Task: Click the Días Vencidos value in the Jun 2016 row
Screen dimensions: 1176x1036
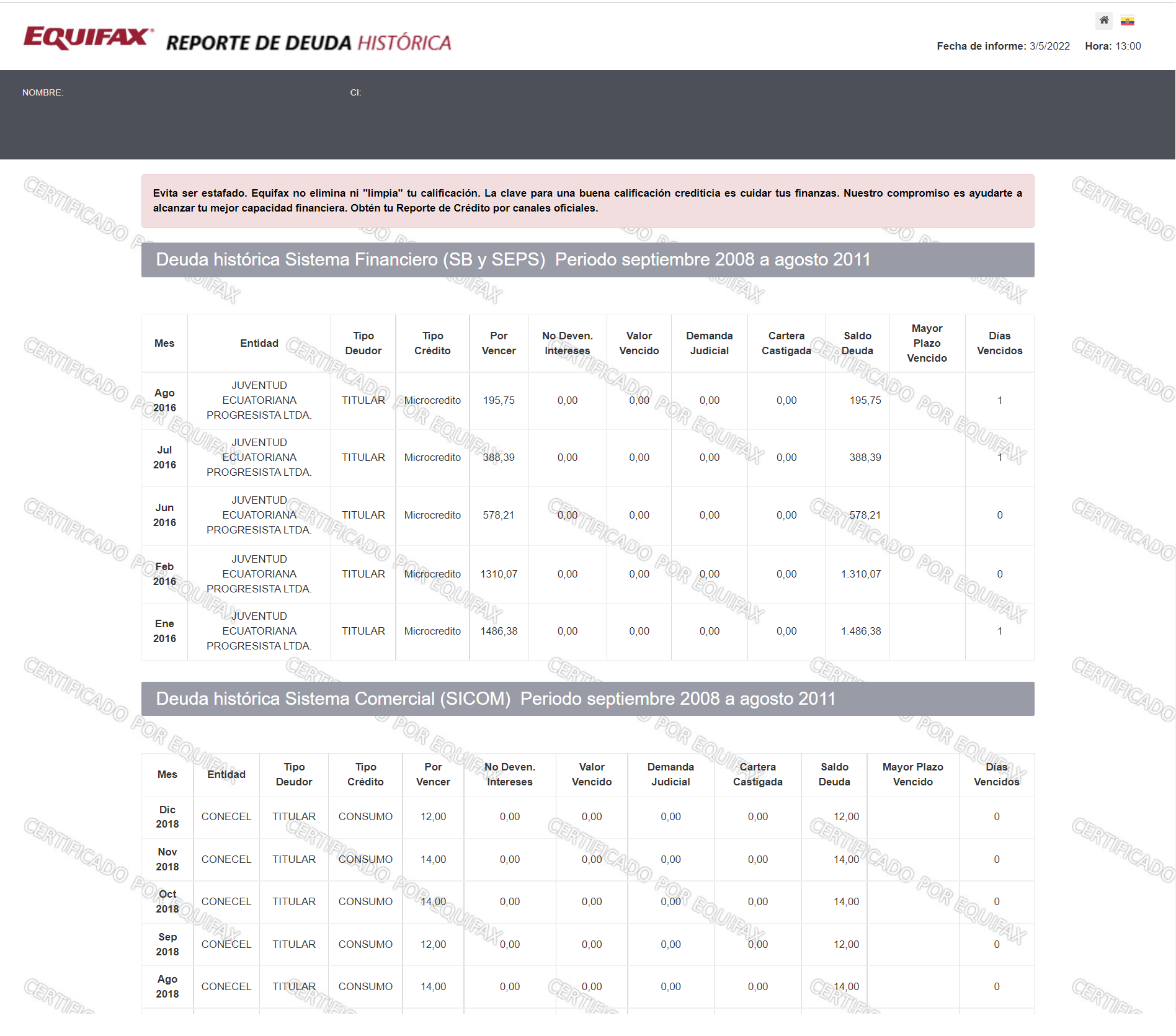Action: tap(999, 515)
